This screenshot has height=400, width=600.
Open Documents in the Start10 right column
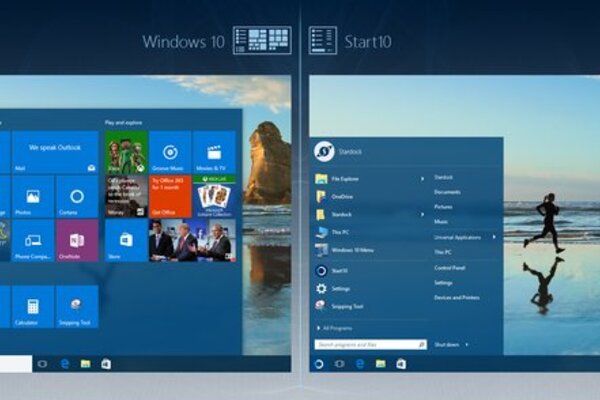coord(447,192)
